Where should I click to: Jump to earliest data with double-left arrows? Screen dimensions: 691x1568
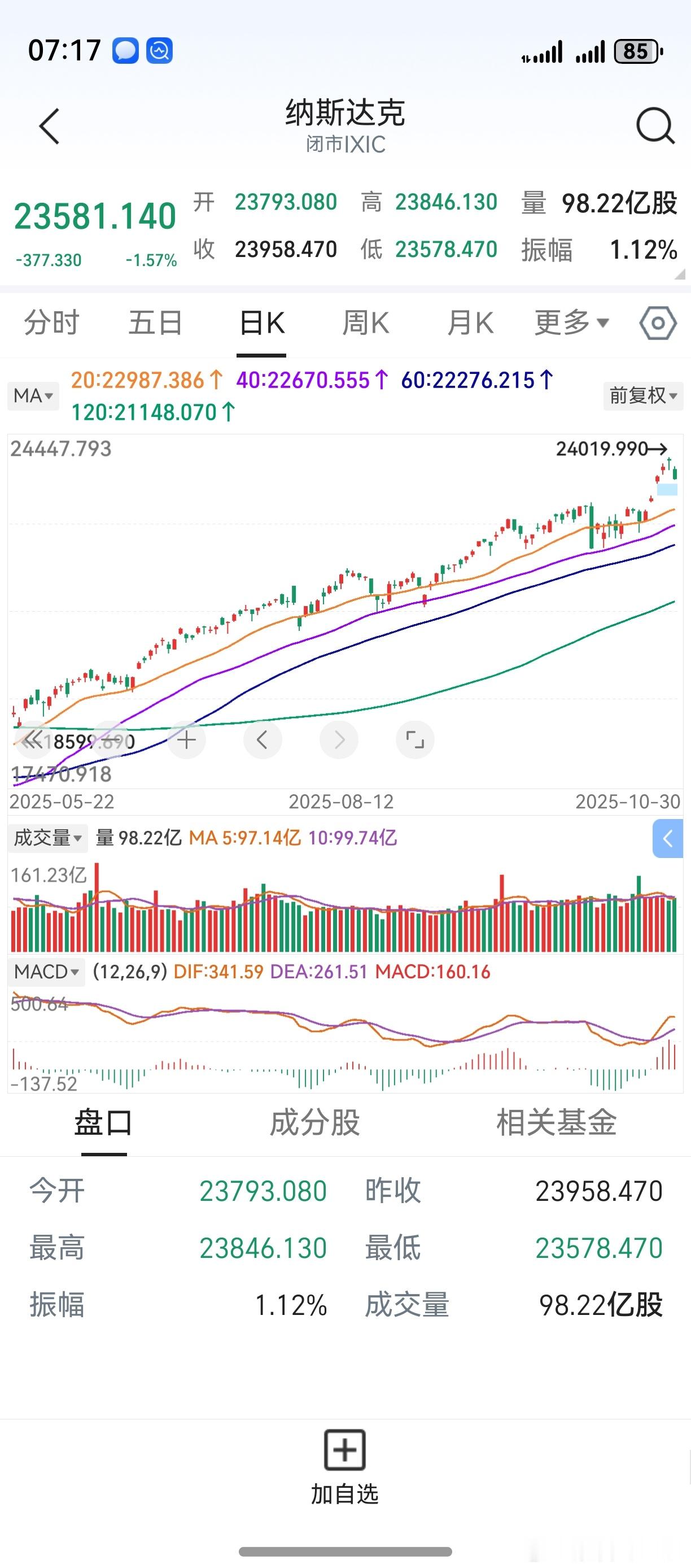[33, 740]
